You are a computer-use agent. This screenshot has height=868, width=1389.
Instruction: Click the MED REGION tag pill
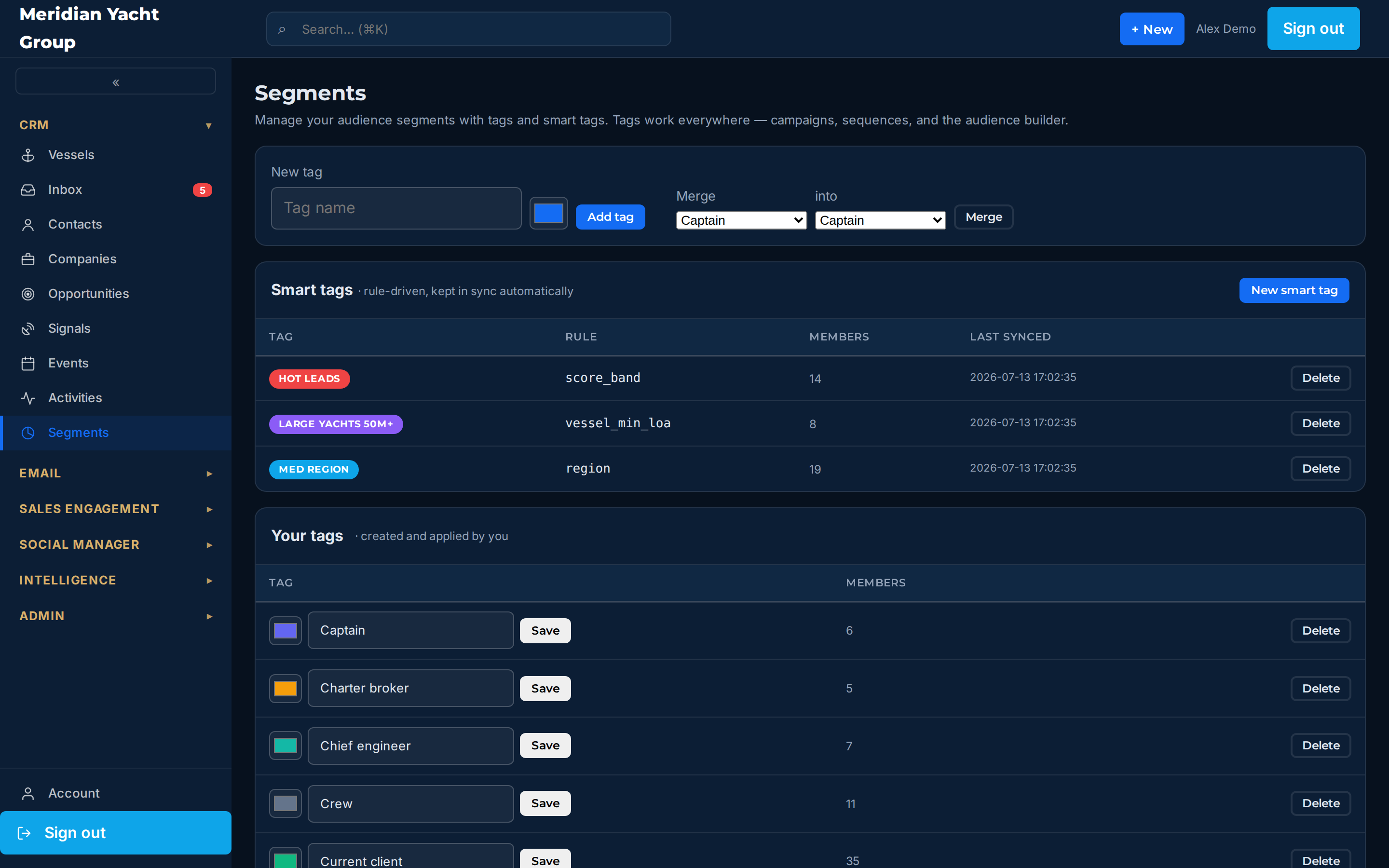[314, 470]
